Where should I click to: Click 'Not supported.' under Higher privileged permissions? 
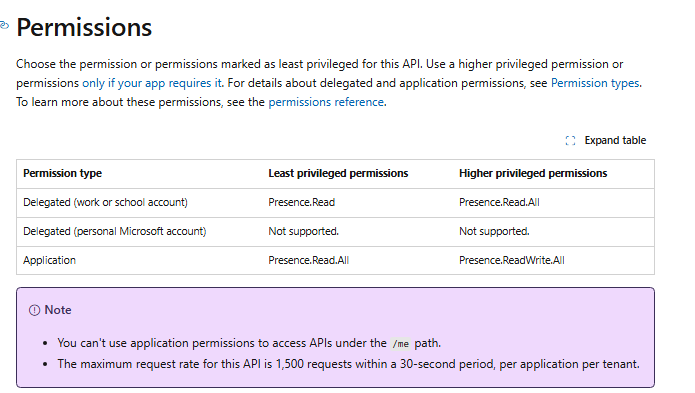pyautogui.click(x=494, y=231)
